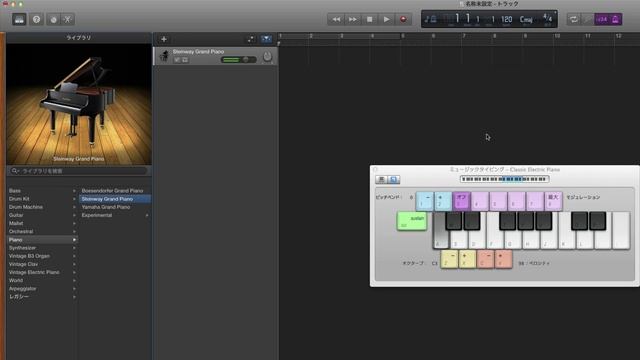Select the typing keyboard view button
Screen dimensions: 640x360
(393, 179)
